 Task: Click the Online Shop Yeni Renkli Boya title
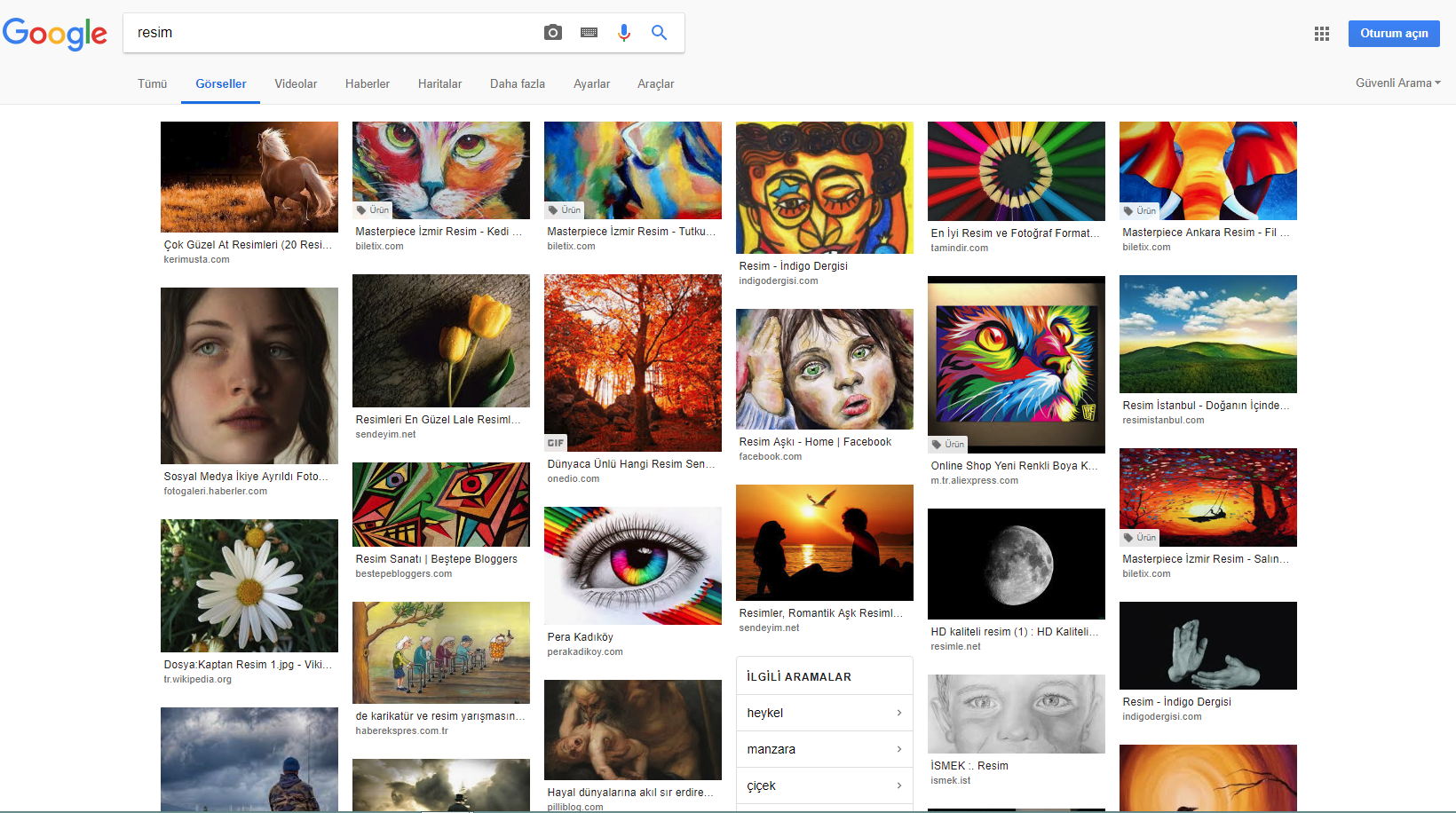coord(1015,466)
